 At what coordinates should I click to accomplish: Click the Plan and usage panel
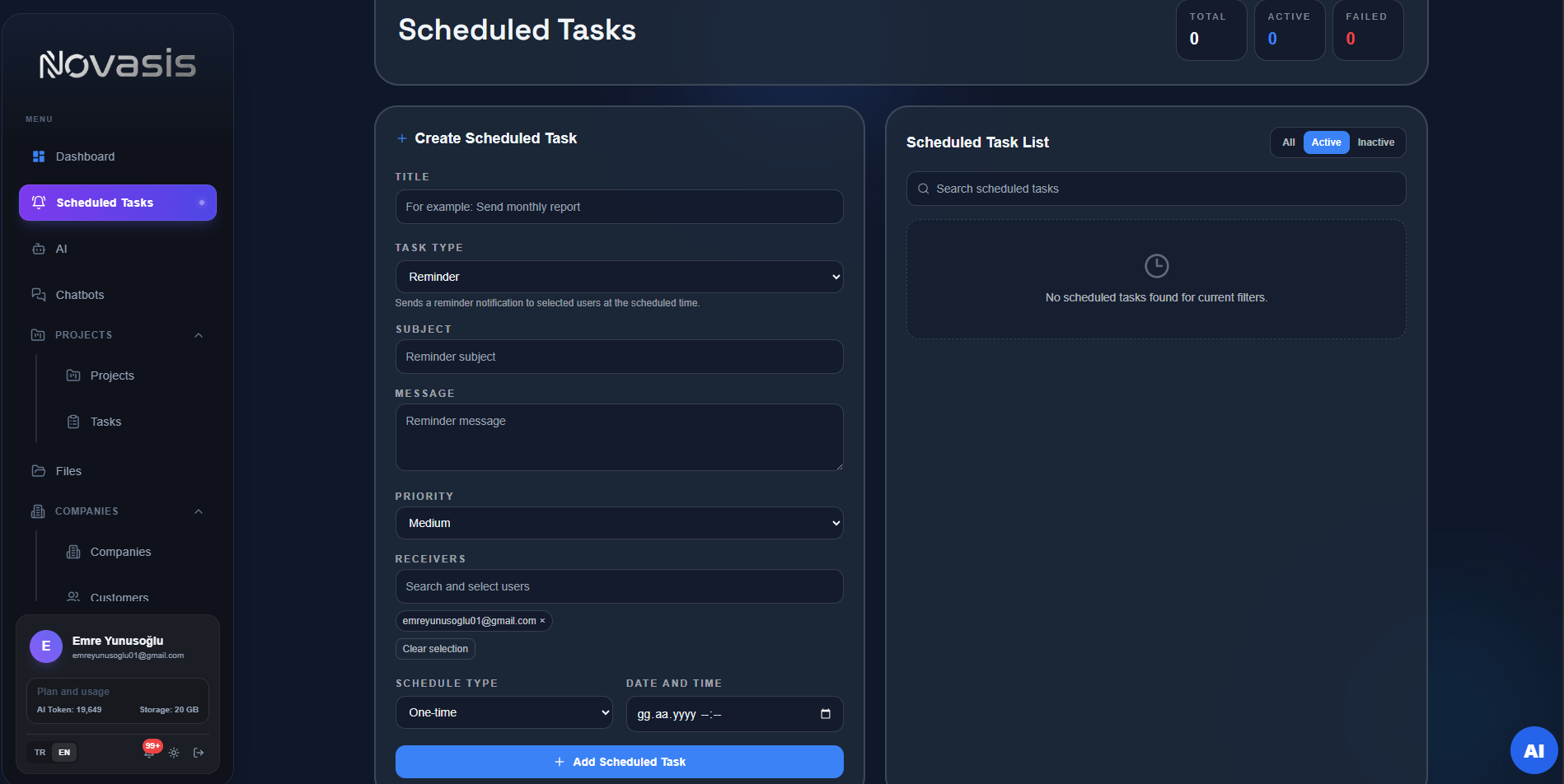click(x=118, y=701)
